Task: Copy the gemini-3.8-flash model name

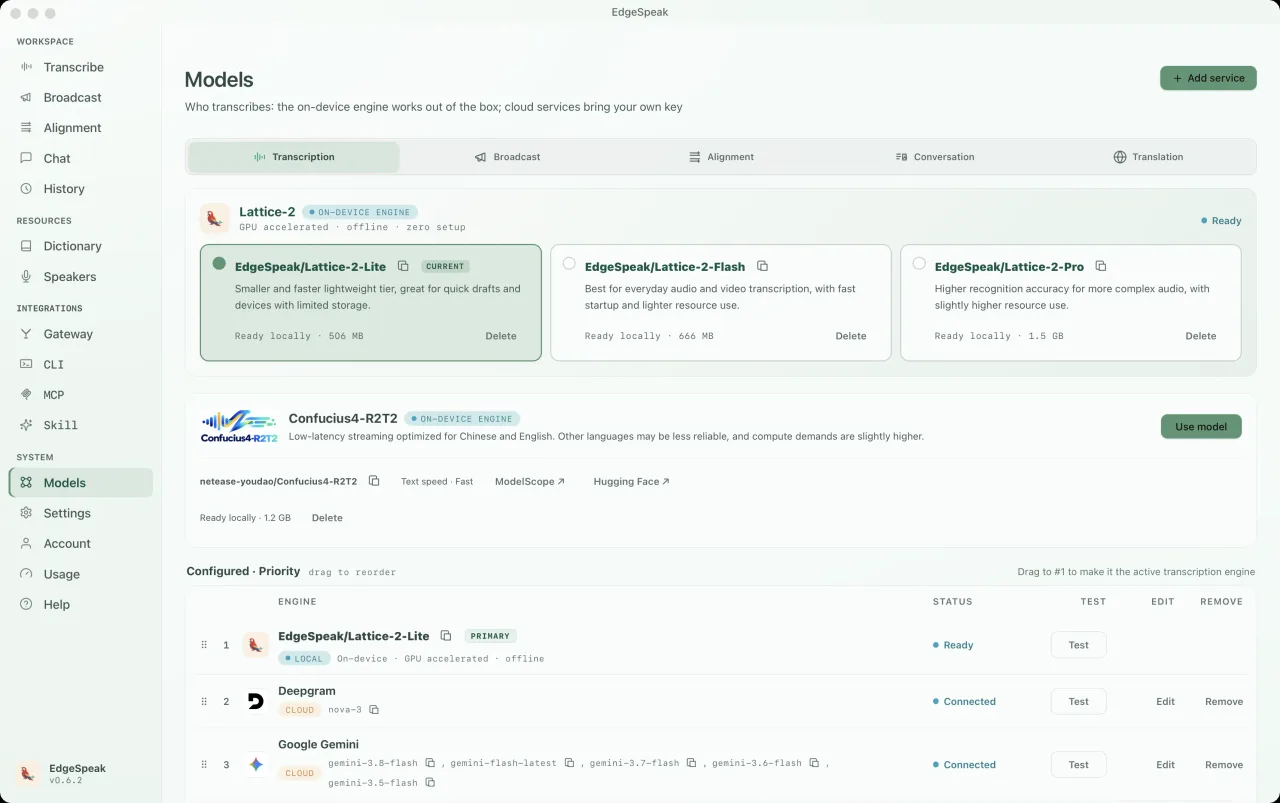Action: point(430,763)
